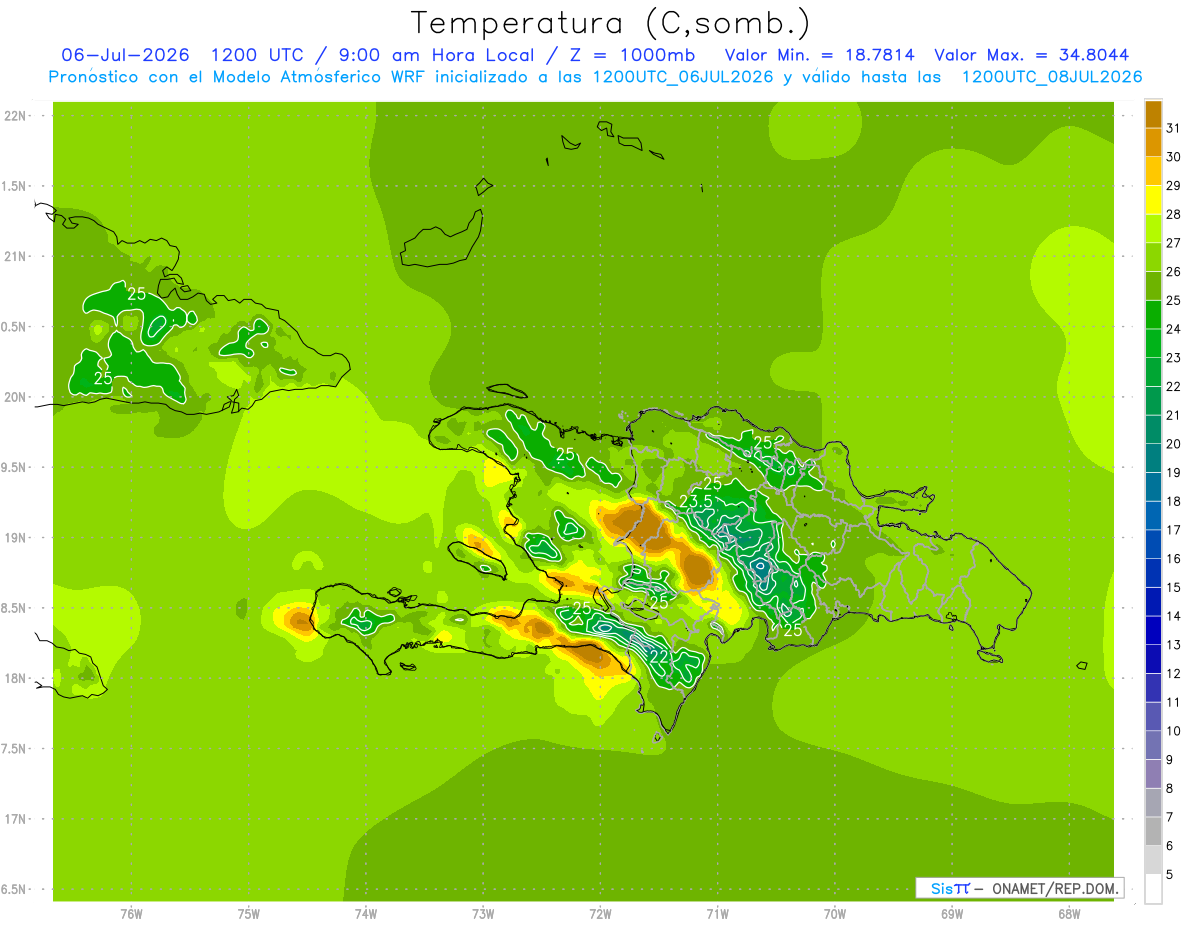This screenshot has height=927, width=1200.
Task: Click the "20N" latitude axis label
Action: click(x=16, y=397)
